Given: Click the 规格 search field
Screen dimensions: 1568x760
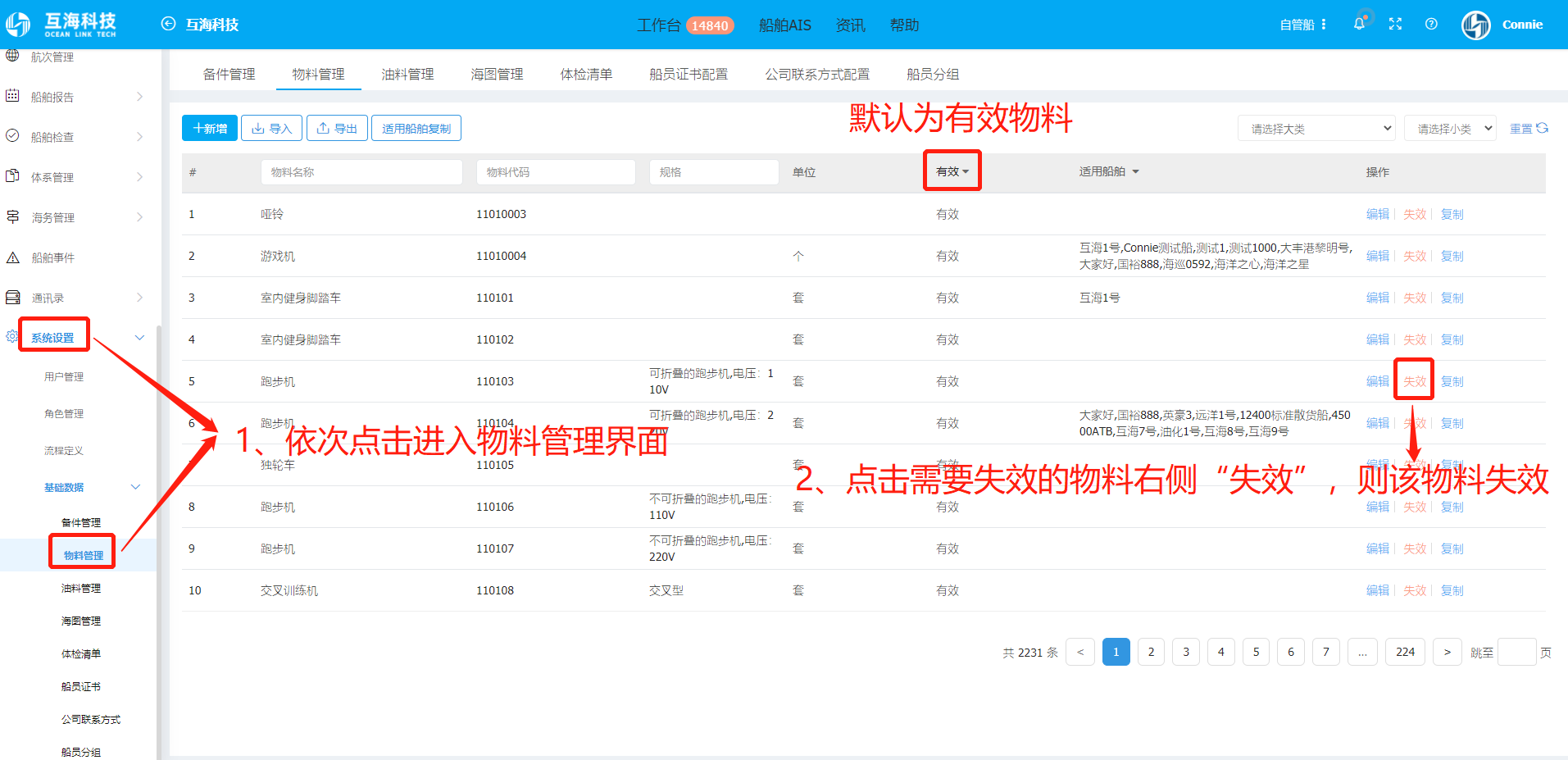Looking at the screenshot, I should click(x=714, y=172).
